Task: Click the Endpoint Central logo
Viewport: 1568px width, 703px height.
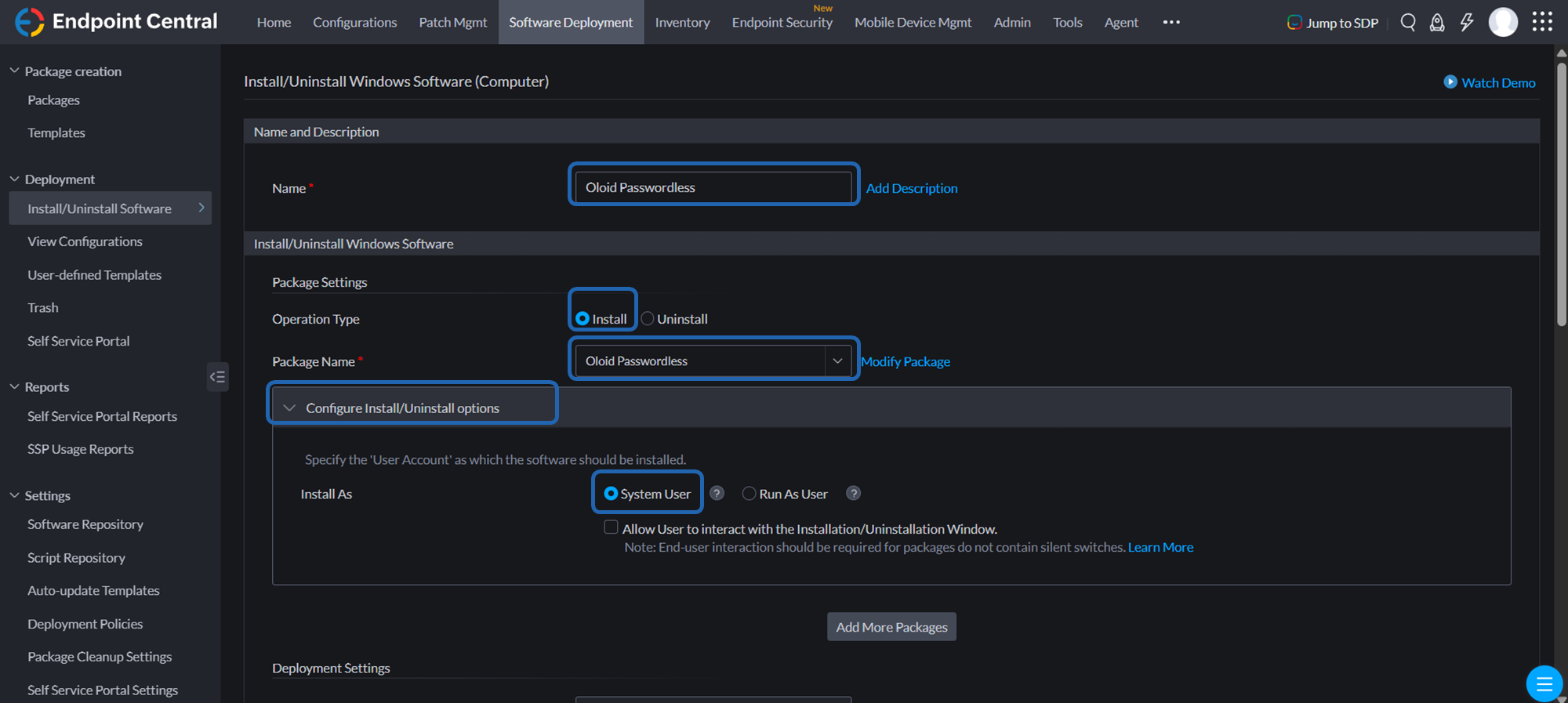Action: pyautogui.click(x=116, y=21)
